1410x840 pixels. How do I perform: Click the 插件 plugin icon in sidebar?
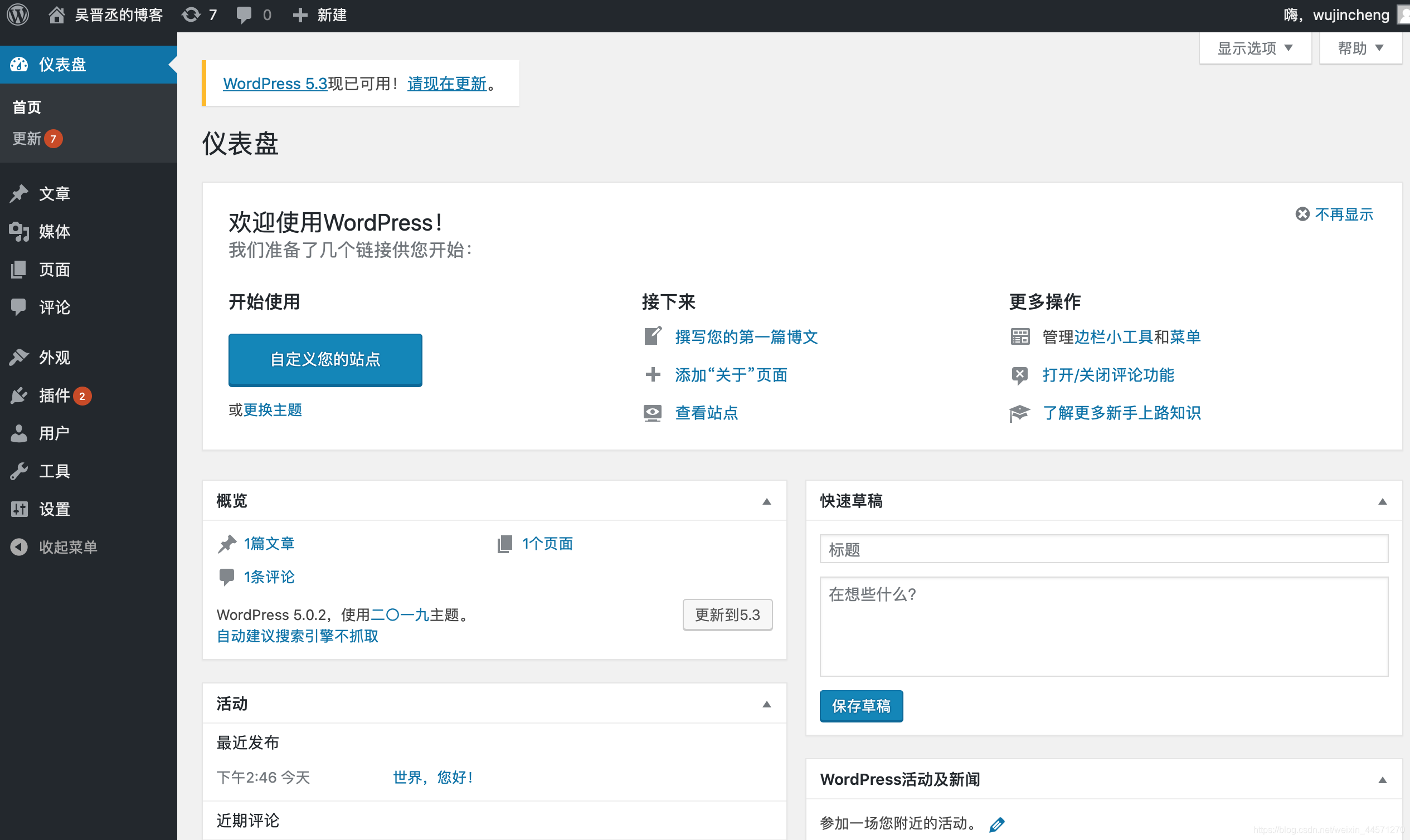pos(20,395)
